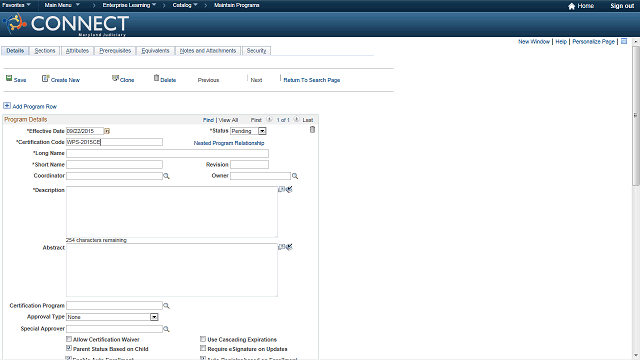Expand Enterprise Learning breadcrumb menu

tap(129, 5)
